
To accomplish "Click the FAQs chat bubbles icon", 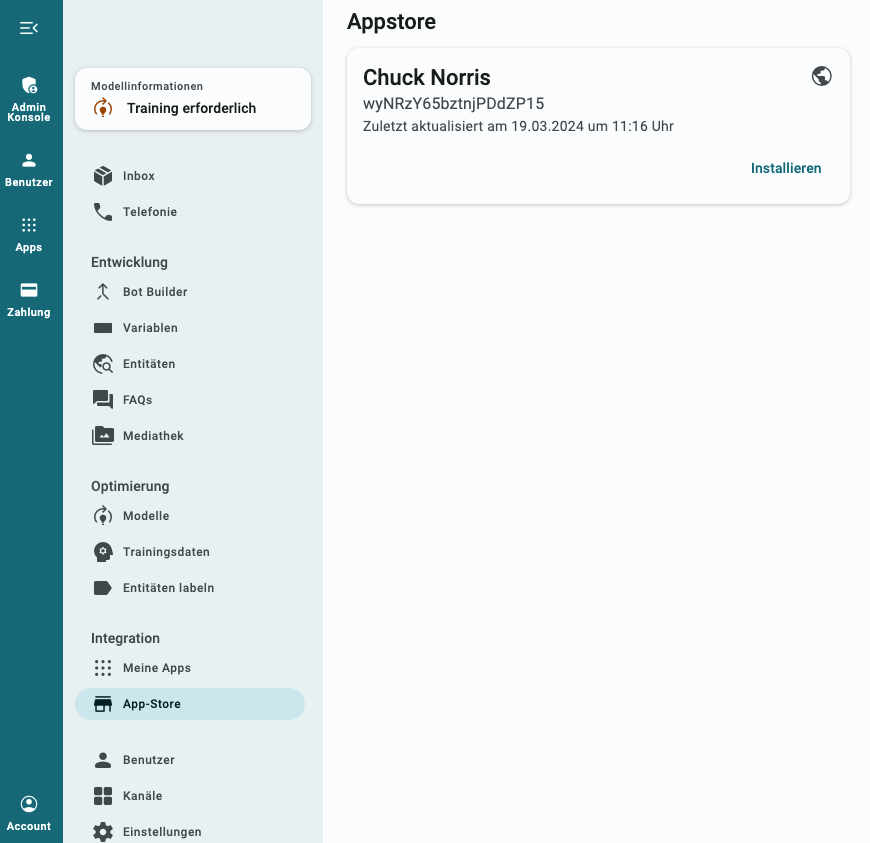I will click(103, 400).
